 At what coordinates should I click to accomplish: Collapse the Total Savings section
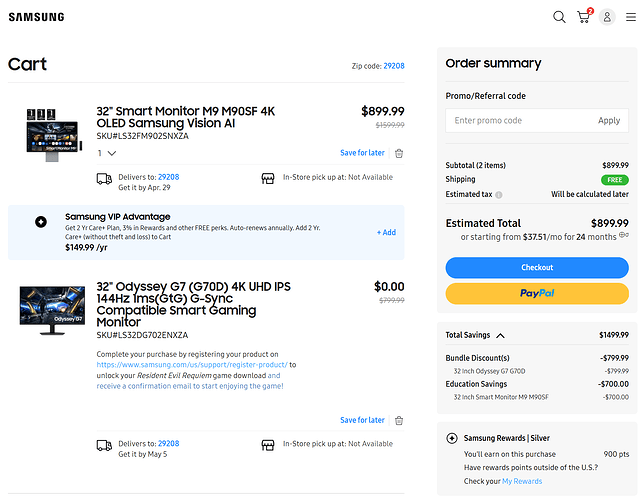[x=501, y=336]
